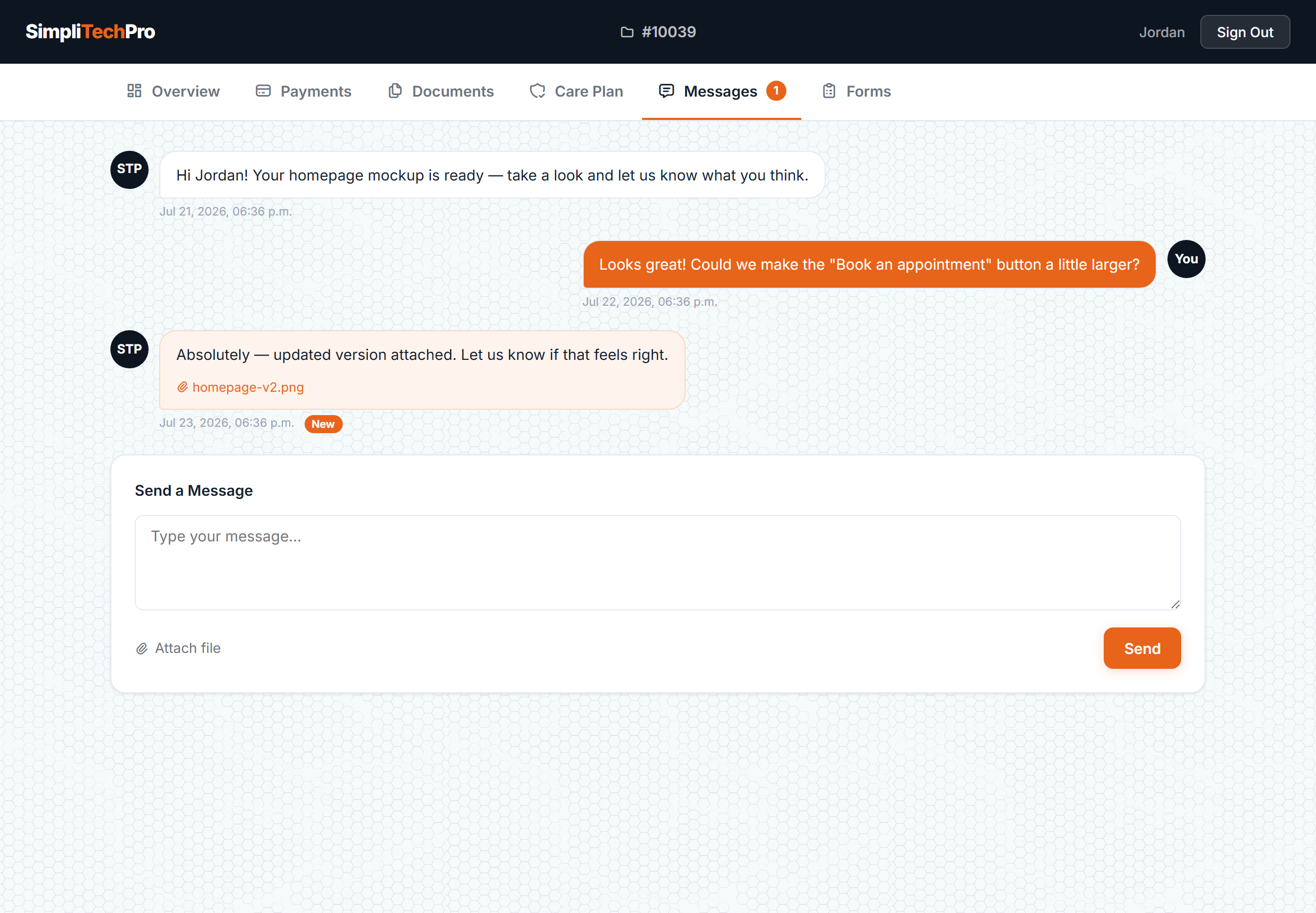The width and height of the screenshot is (1316, 913).
Task: Click the unread count badge on Messages
Action: pos(776,91)
